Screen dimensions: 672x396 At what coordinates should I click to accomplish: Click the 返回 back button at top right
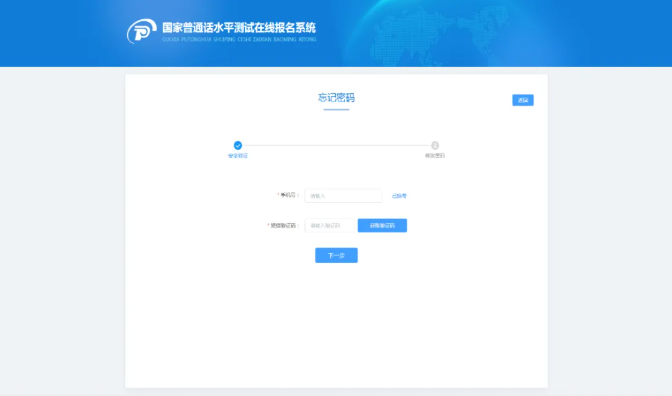(x=523, y=100)
